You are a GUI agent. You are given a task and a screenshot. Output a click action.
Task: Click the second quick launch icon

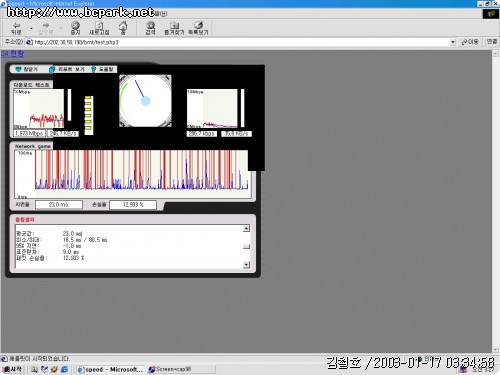coord(44,369)
